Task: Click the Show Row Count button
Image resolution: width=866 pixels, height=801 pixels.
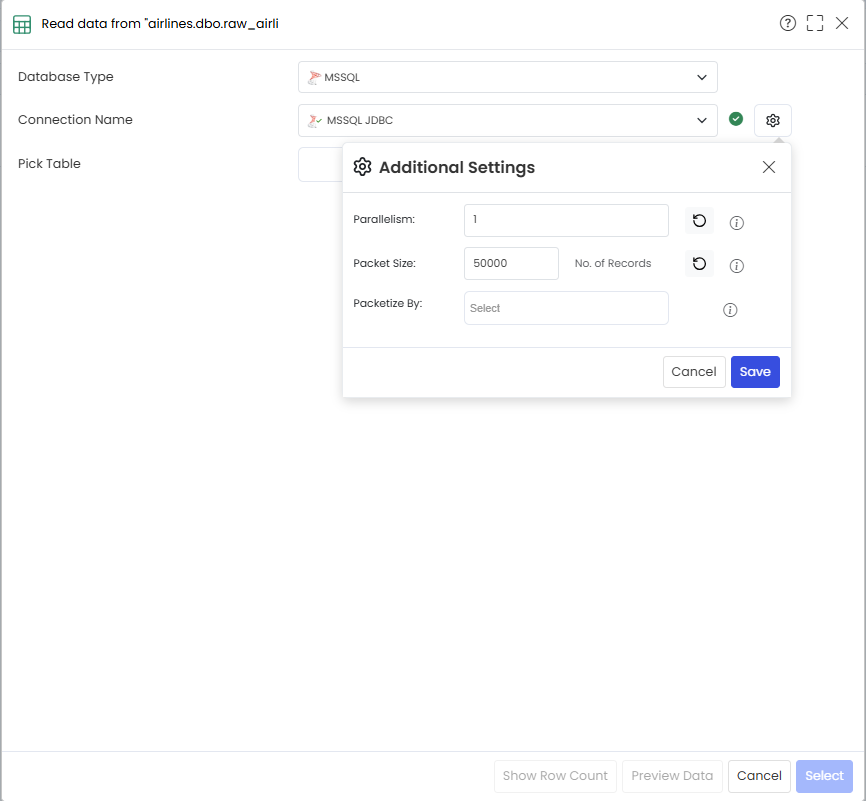Action: pyautogui.click(x=555, y=776)
